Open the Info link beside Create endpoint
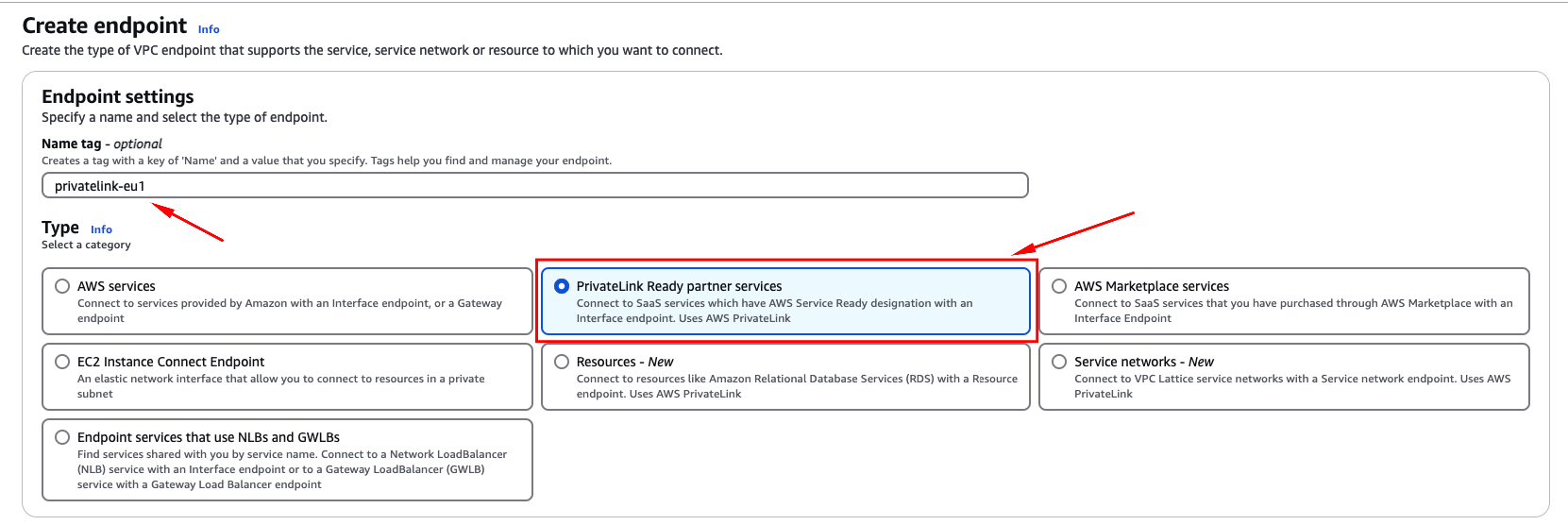This screenshot has width=1568, height=525. pyautogui.click(x=209, y=29)
